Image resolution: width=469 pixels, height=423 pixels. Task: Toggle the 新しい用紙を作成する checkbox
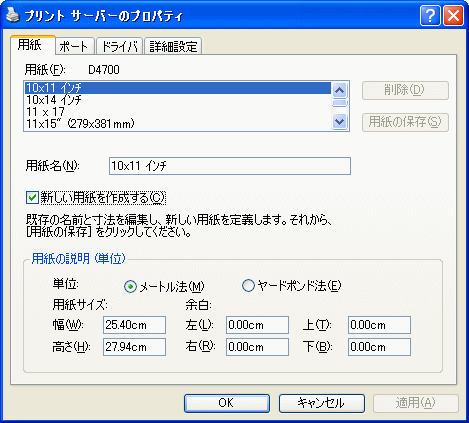(x=32, y=198)
